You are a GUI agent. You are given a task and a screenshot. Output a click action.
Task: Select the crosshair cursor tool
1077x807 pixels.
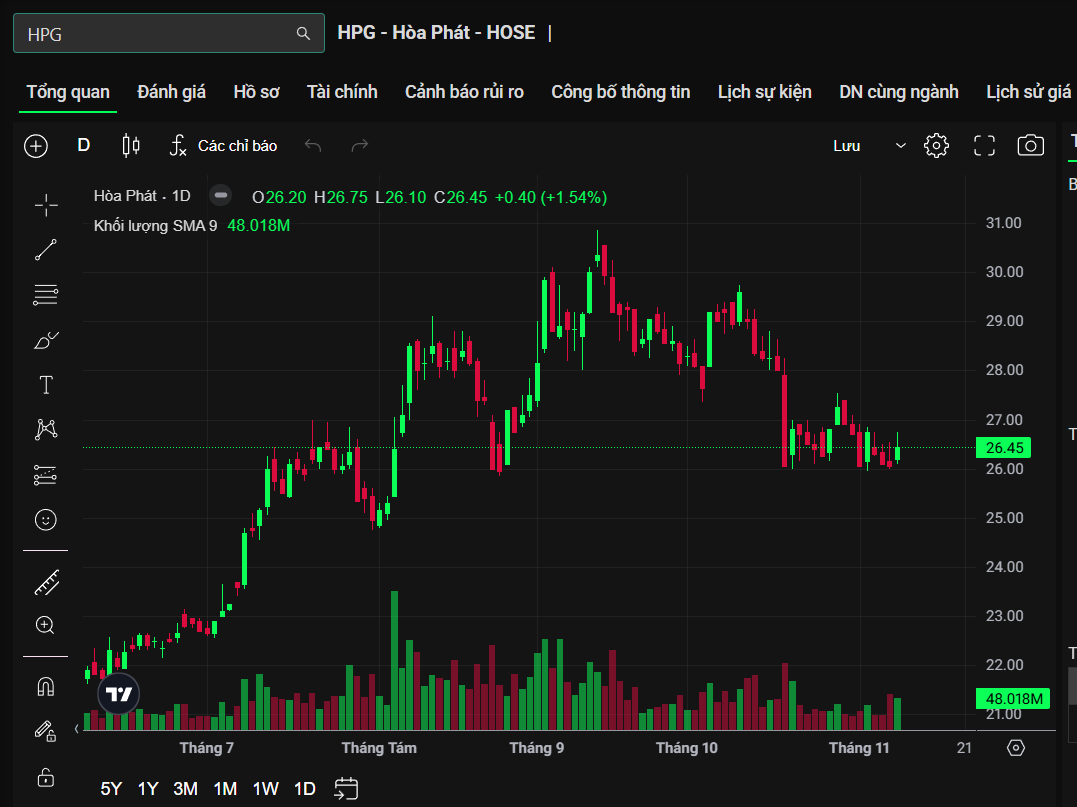[46, 206]
